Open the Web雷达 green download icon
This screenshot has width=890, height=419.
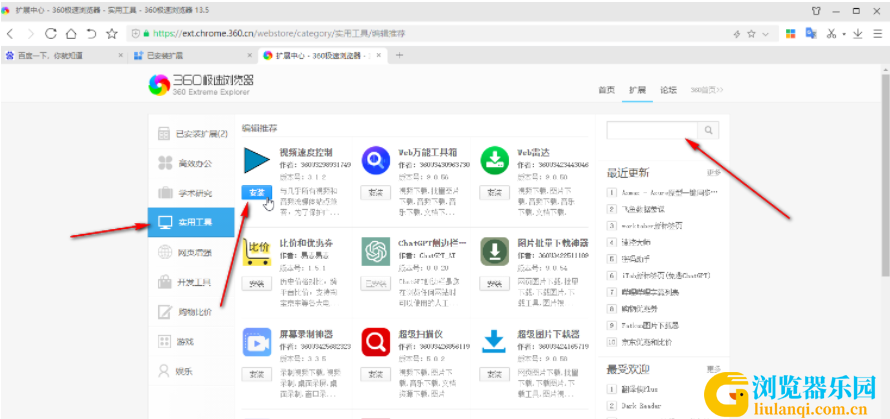(495, 161)
